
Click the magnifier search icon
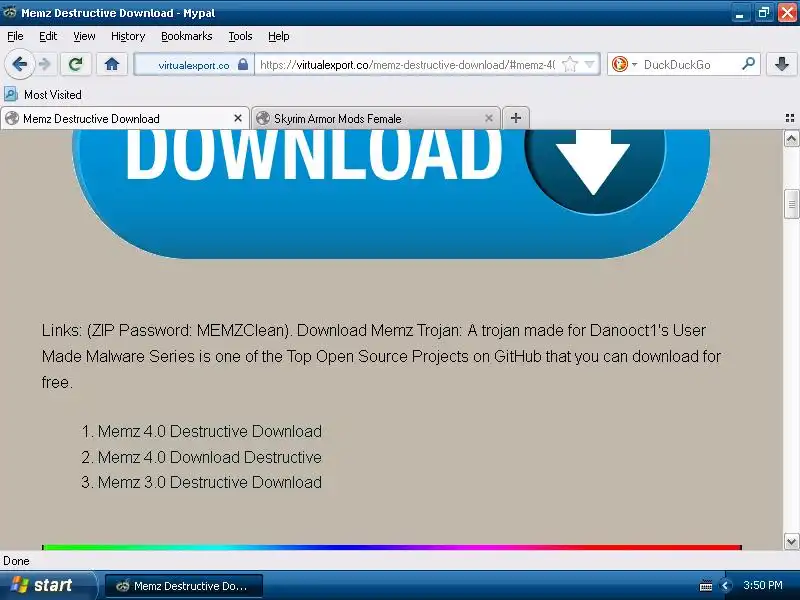click(748, 64)
